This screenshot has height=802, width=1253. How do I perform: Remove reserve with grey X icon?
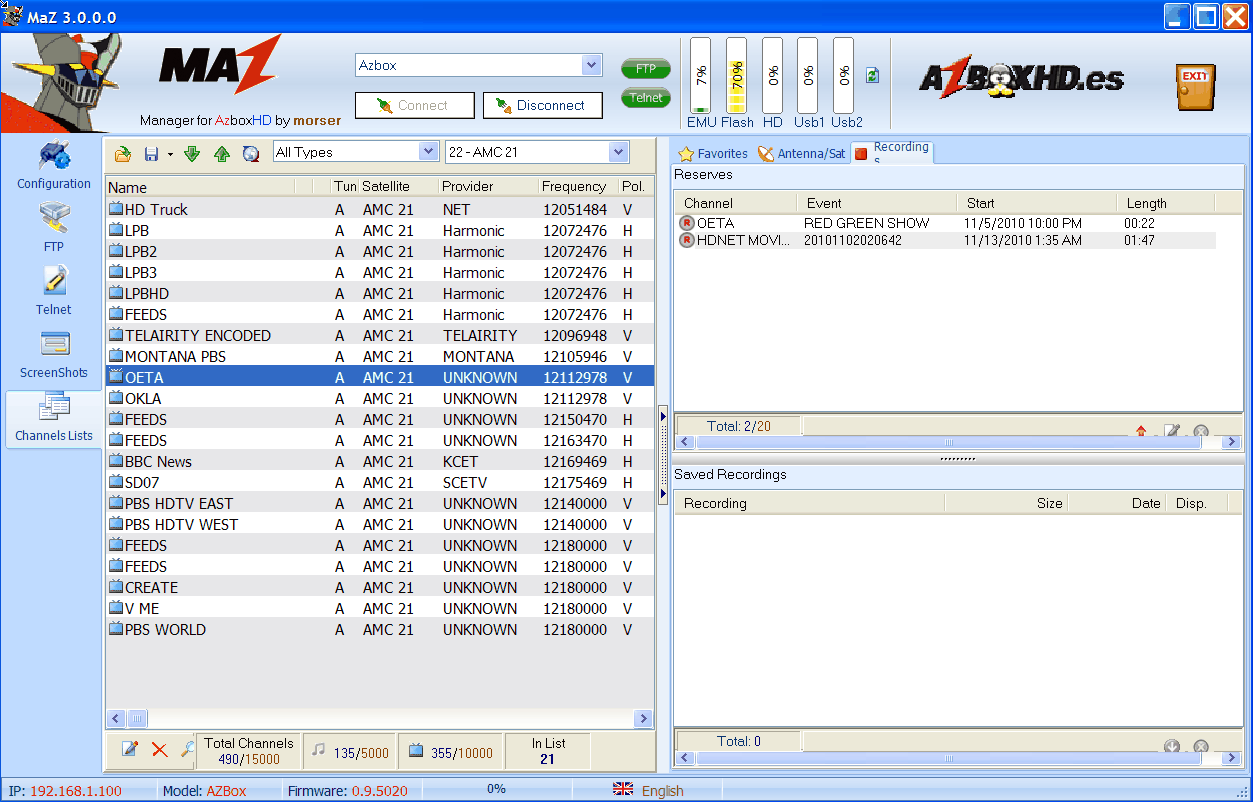[x=1201, y=431]
